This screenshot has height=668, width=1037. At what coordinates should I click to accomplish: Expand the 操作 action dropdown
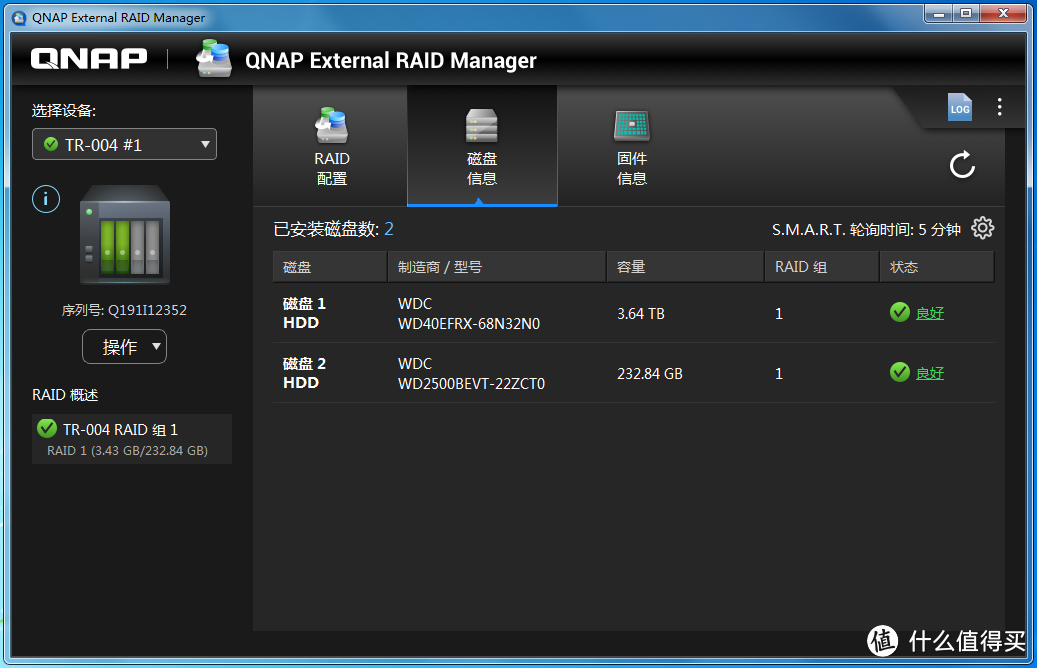click(124, 346)
